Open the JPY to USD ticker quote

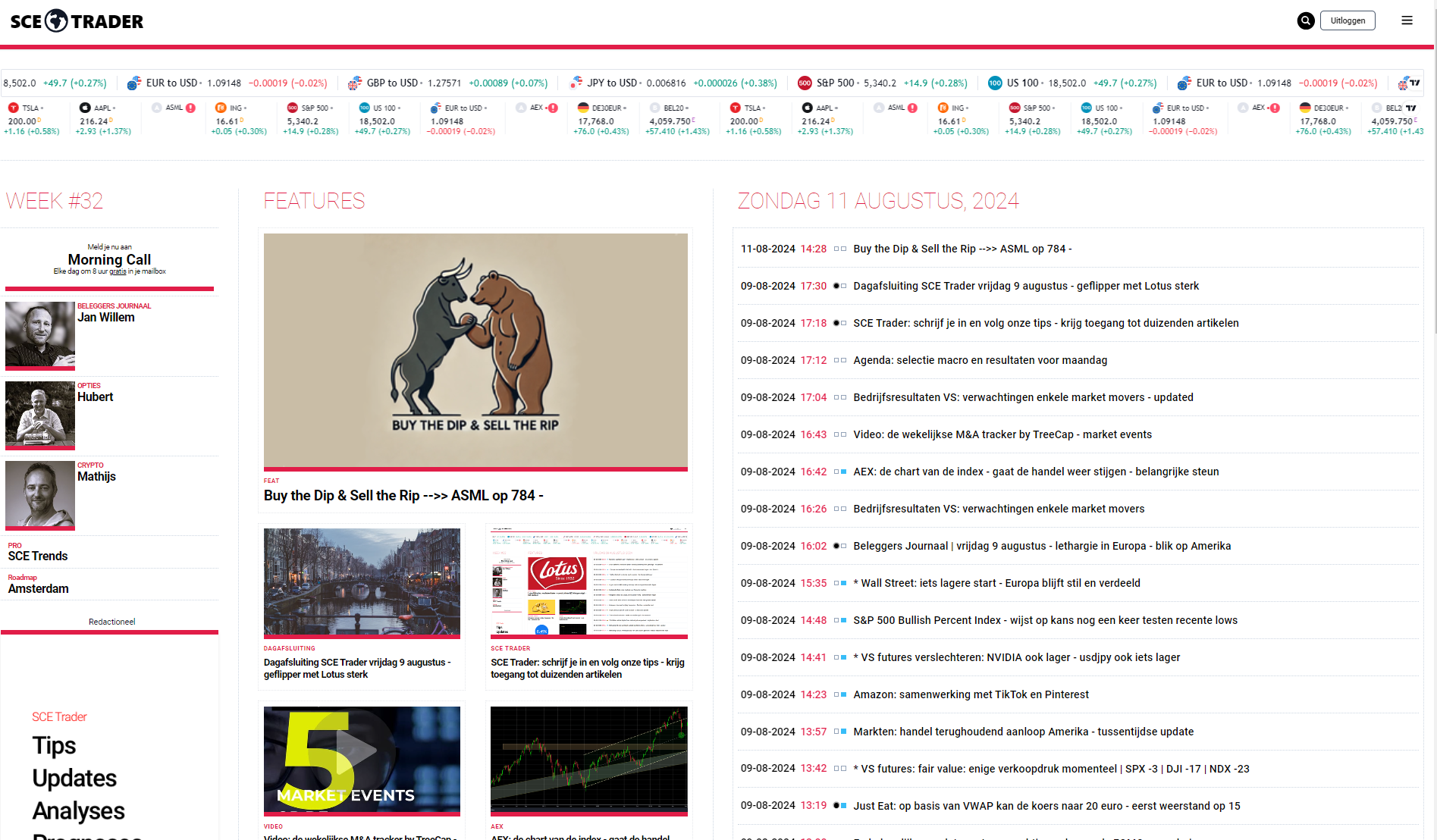(673, 83)
